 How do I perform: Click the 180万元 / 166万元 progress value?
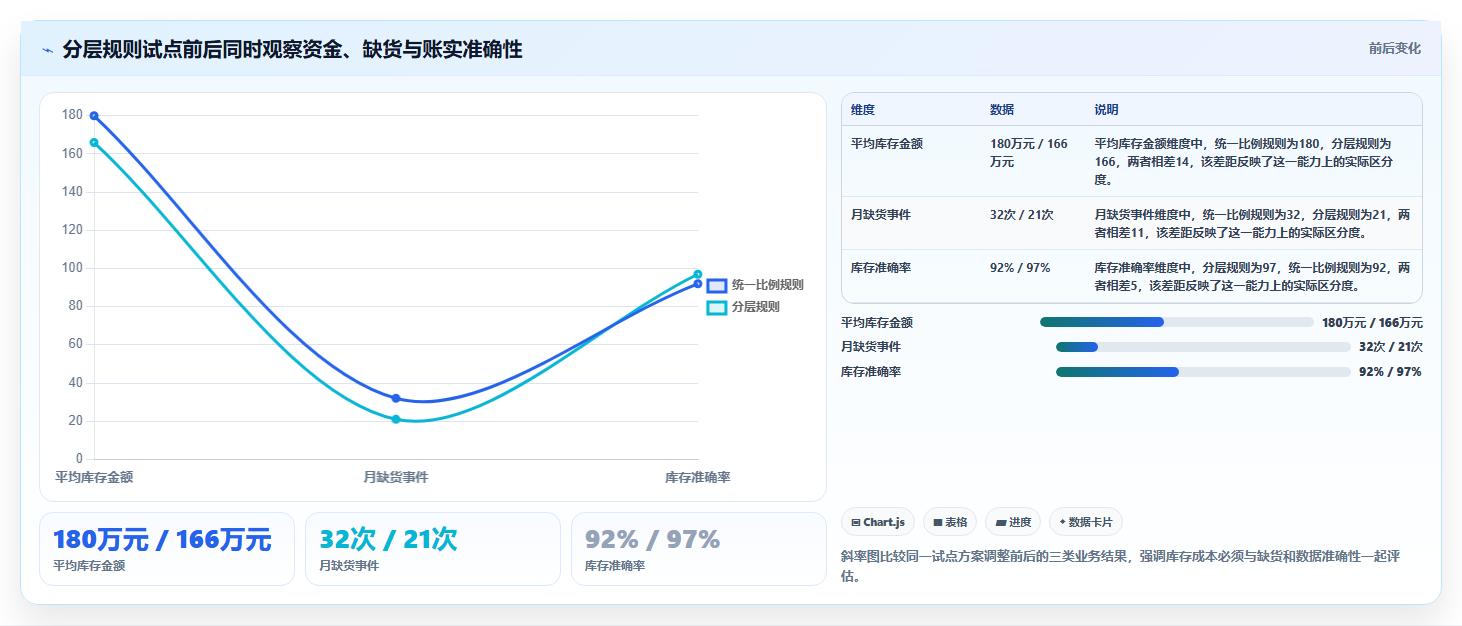point(1372,323)
